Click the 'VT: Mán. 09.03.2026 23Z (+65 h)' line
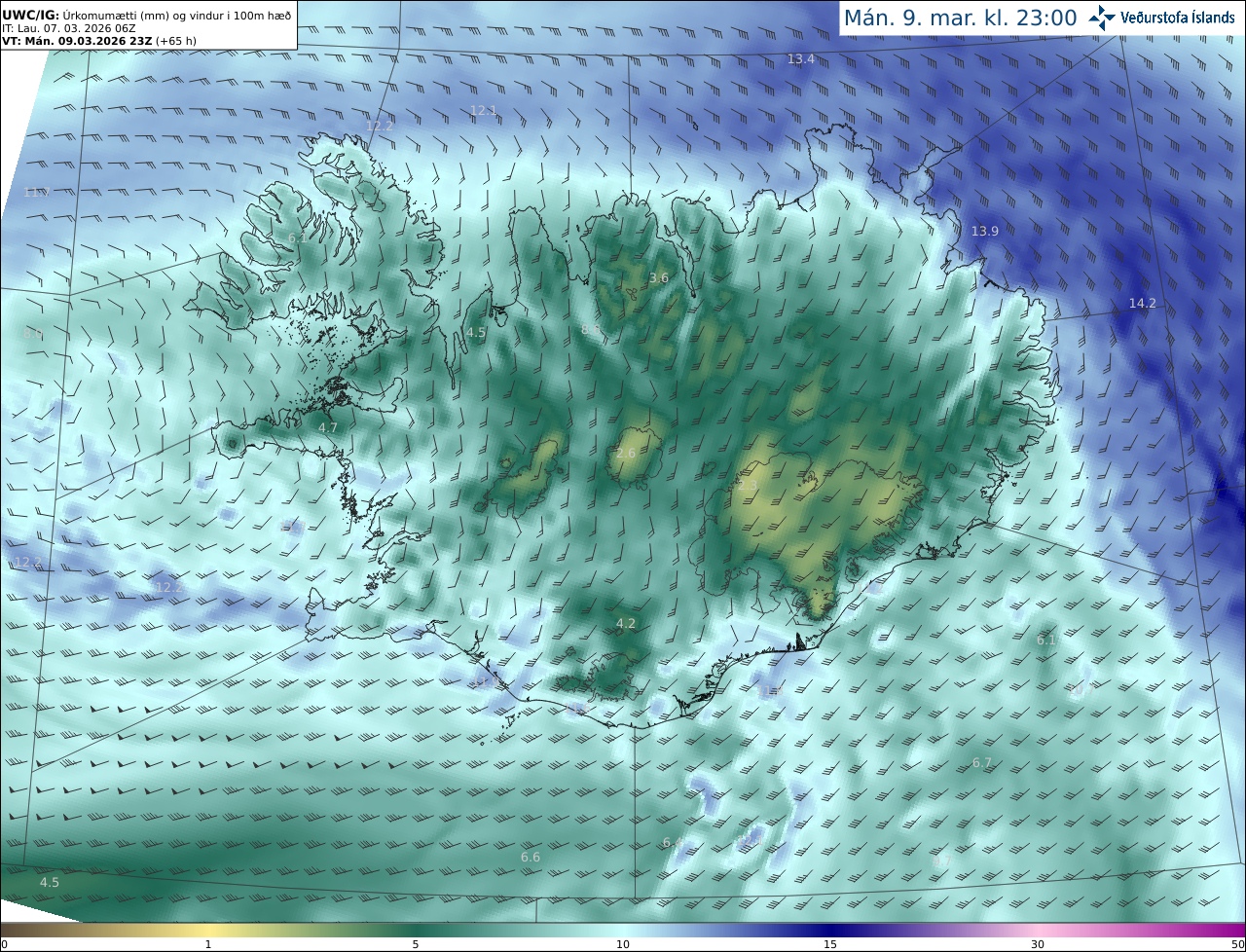The image size is (1246, 952). click(98, 41)
